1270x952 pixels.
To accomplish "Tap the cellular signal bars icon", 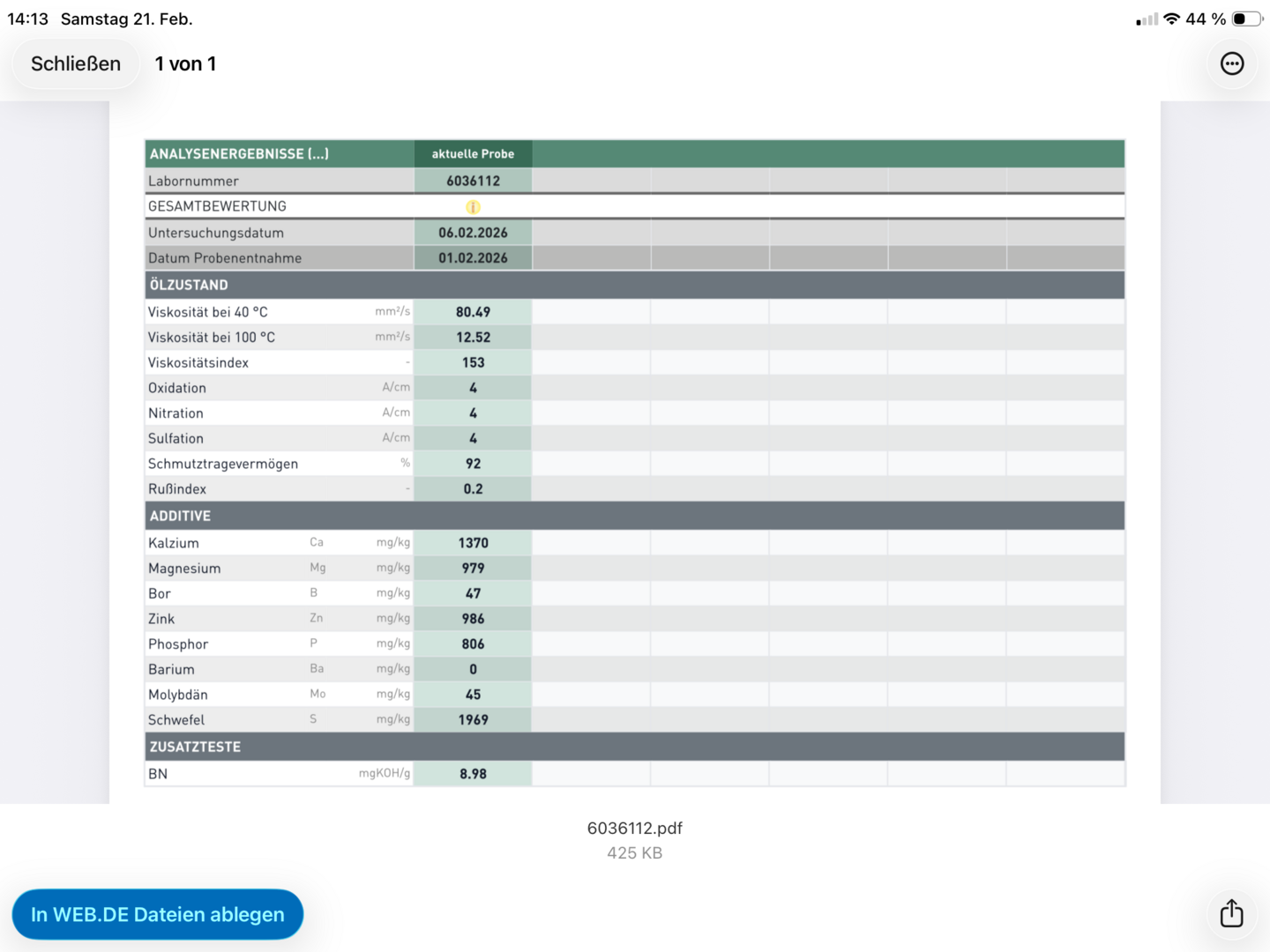I will coord(1147,19).
